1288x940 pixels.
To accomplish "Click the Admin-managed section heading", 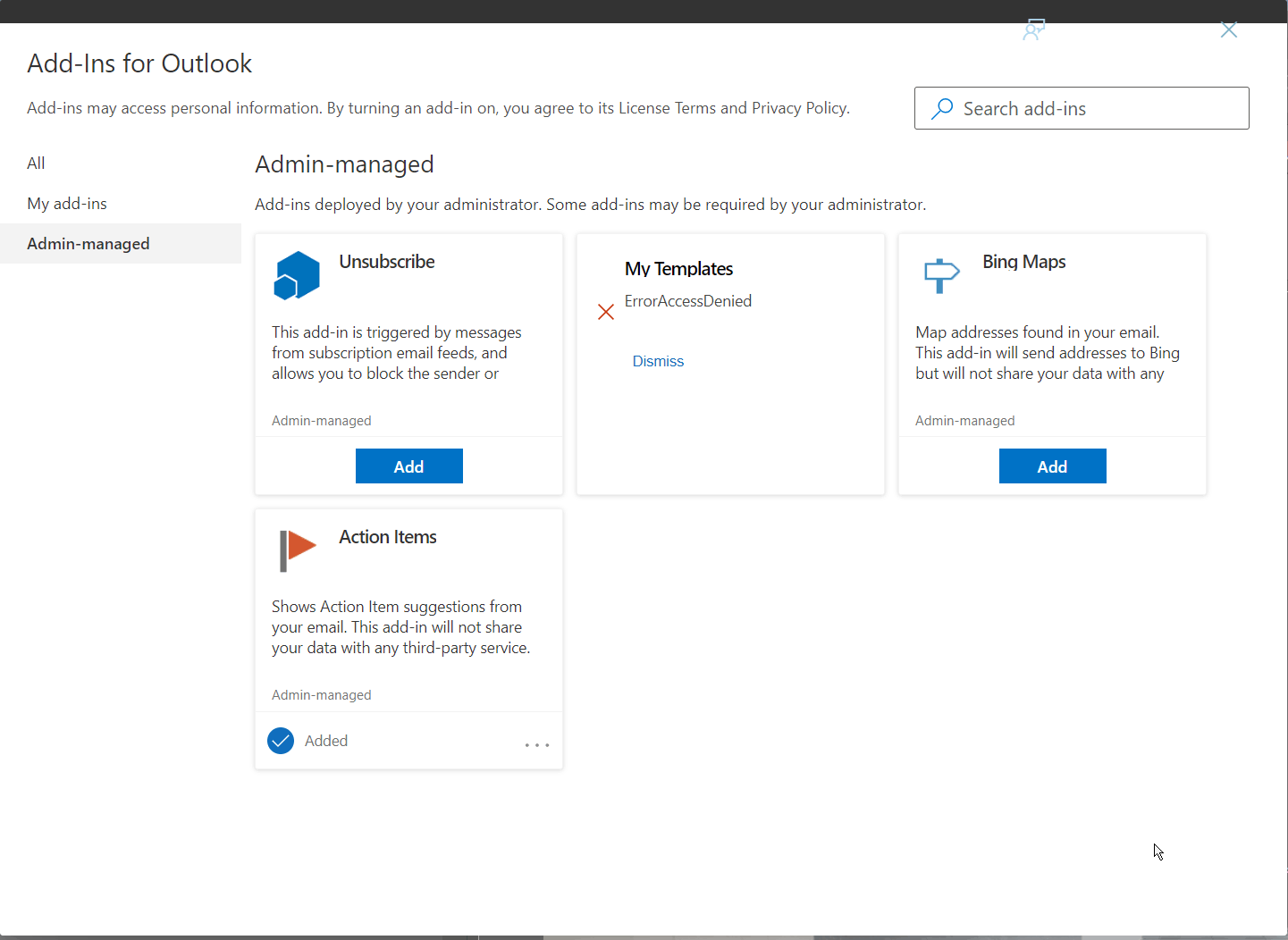I will tap(344, 164).
